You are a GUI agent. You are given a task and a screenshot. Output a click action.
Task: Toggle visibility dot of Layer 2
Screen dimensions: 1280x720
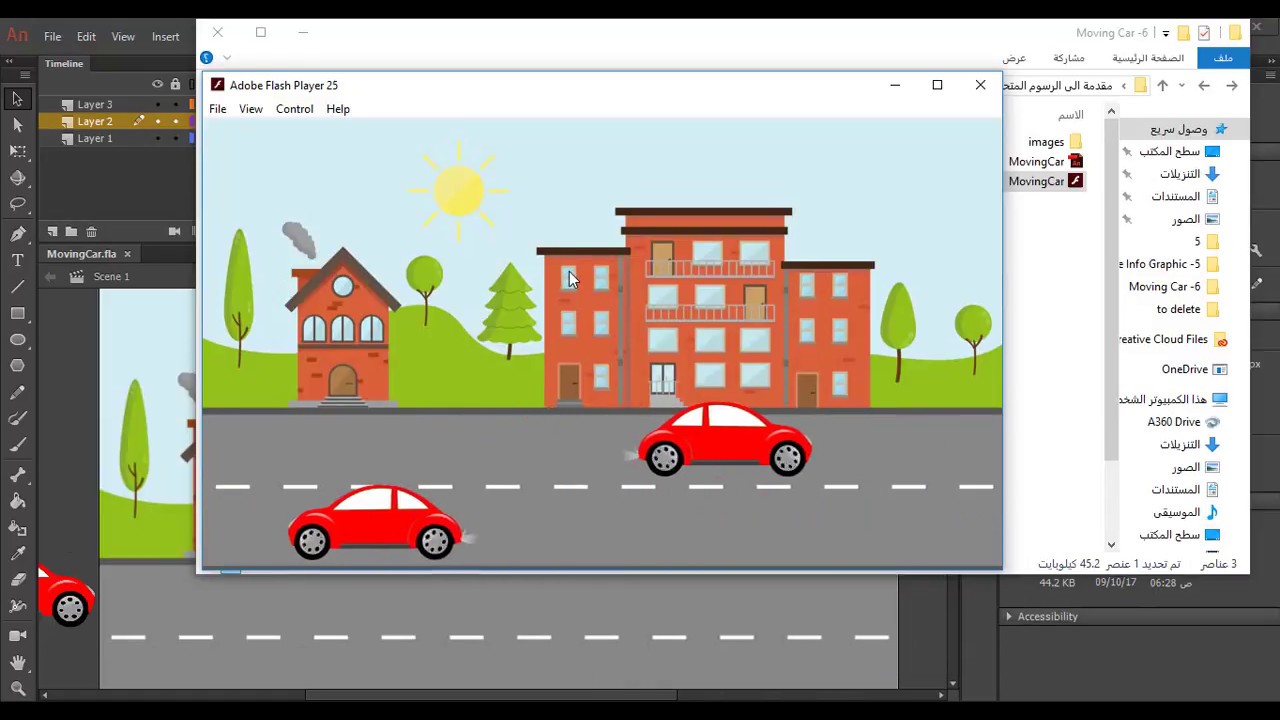157,121
